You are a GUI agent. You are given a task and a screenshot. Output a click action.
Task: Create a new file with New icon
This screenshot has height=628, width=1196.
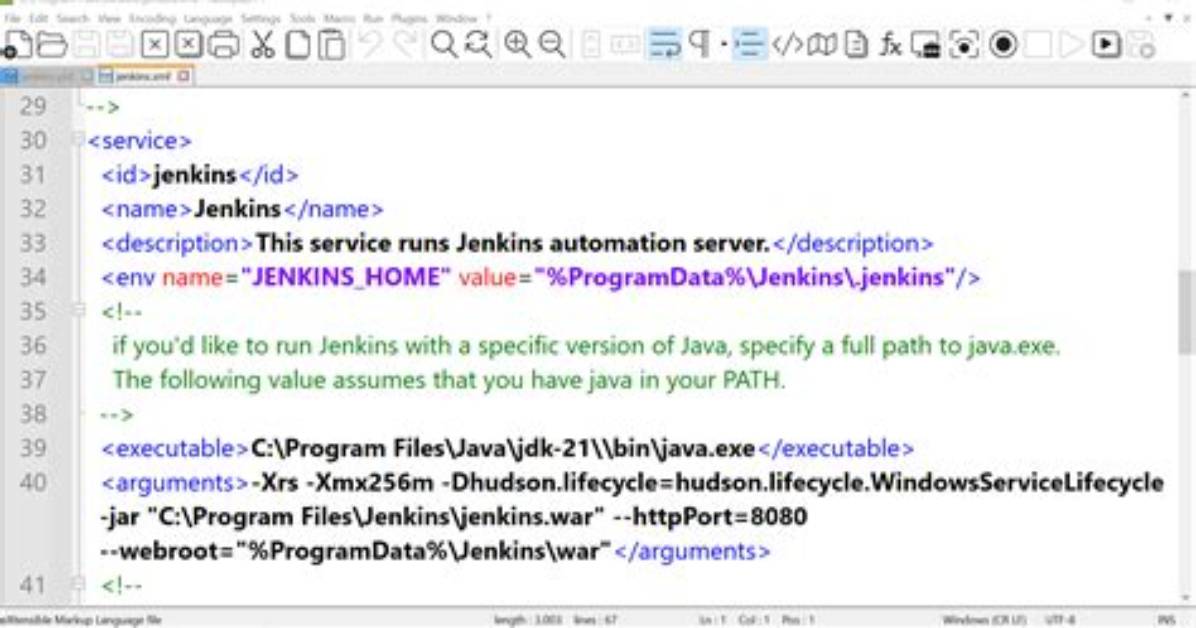tap(18, 45)
